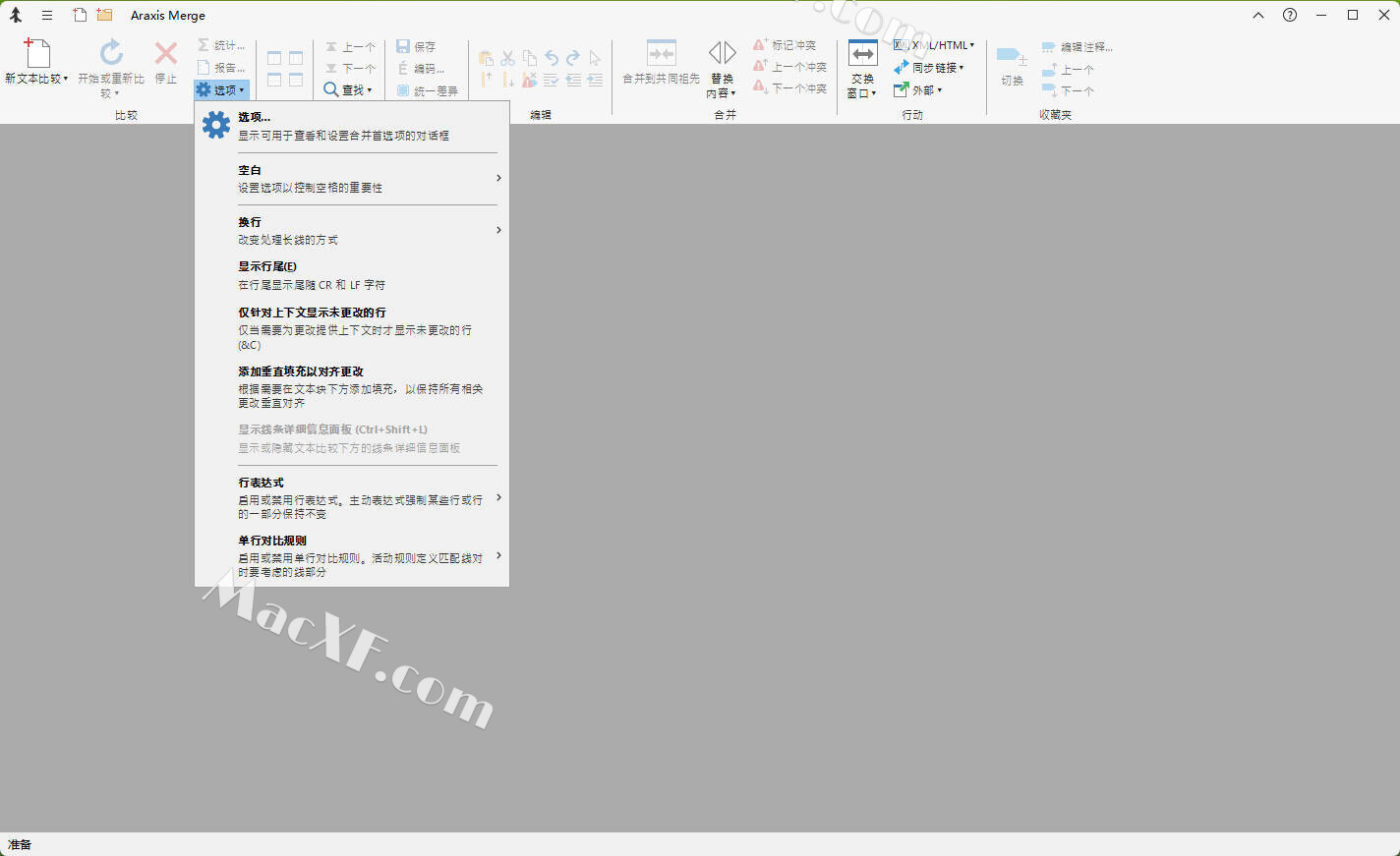Click 标记冲突 mark conflict button
The height and width of the screenshot is (856, 1400).
[785, 45]
